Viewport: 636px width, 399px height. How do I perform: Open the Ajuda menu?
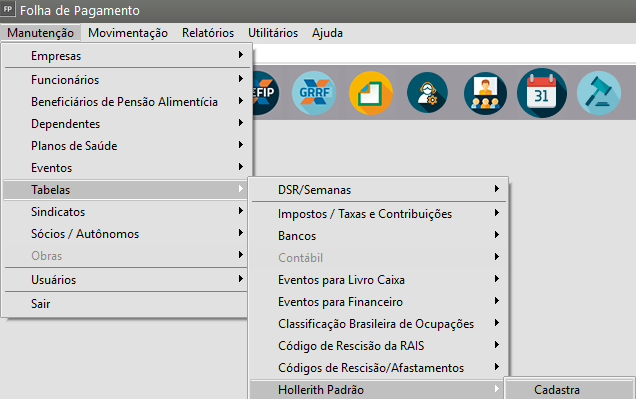tap(327, 33)
